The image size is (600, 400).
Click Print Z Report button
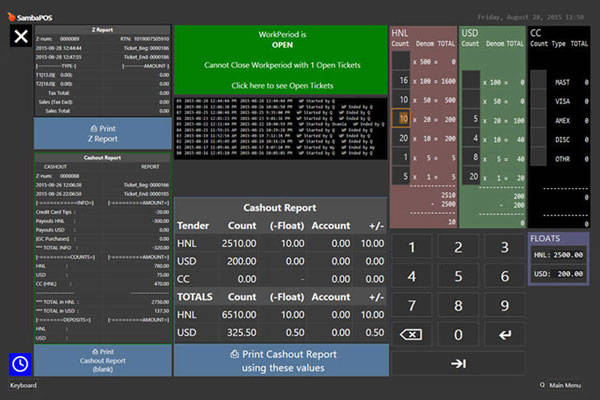pos(103,134)
